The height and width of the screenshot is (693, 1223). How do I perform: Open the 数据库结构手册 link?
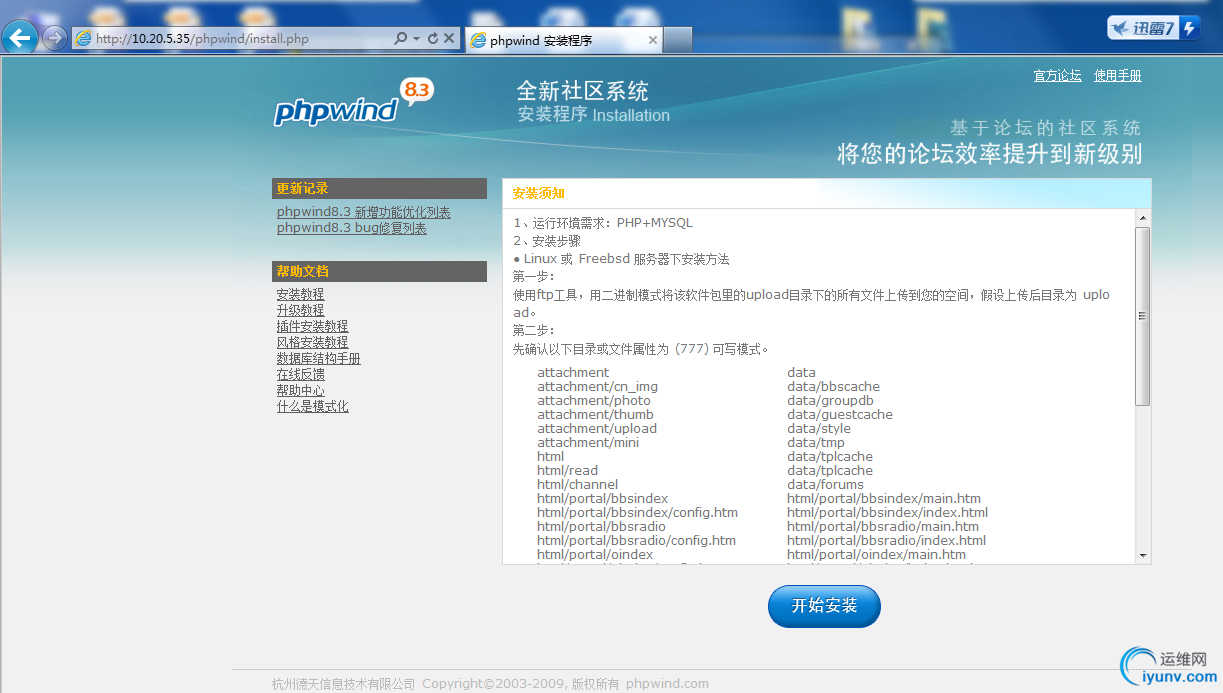click(318, 358)
